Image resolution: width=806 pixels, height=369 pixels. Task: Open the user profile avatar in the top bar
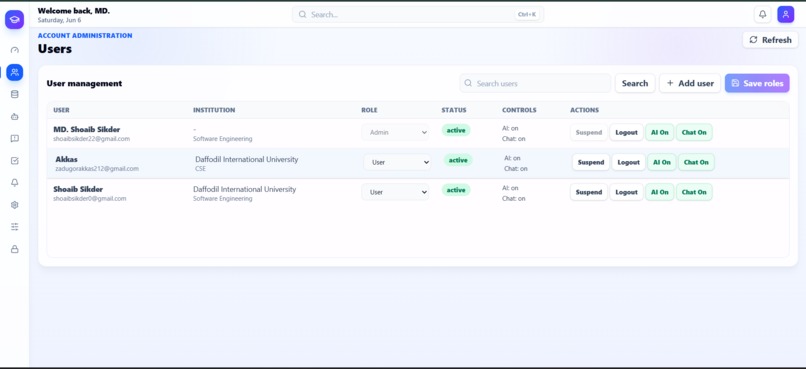click(785, 14)
